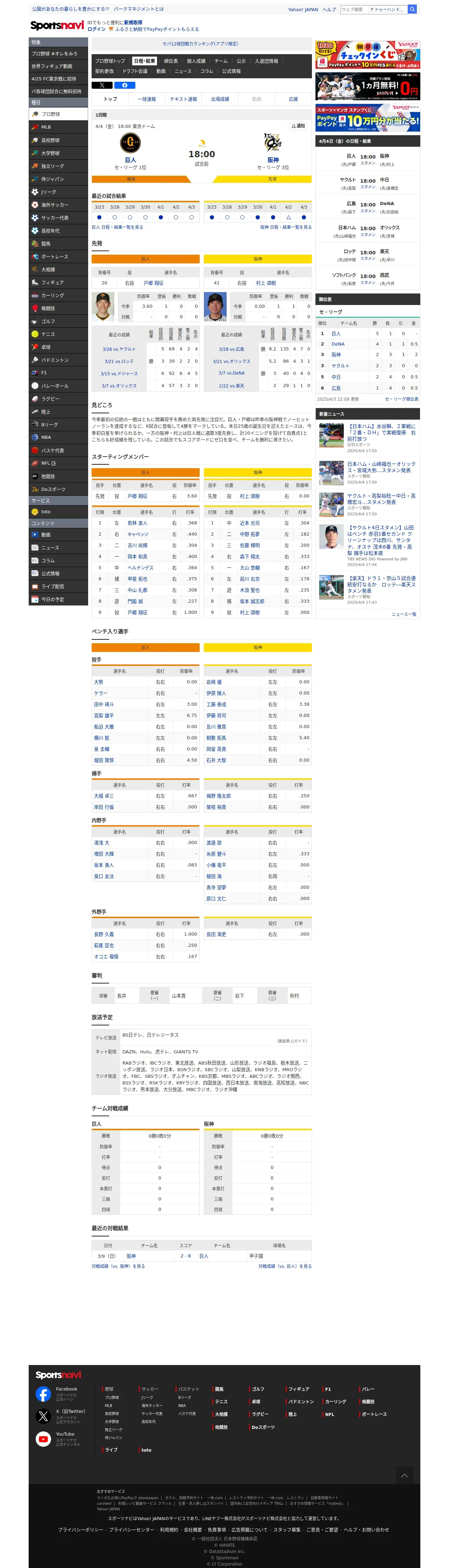Open the ニュース一覧 link
449x1568 pixels.
point(404,614)
